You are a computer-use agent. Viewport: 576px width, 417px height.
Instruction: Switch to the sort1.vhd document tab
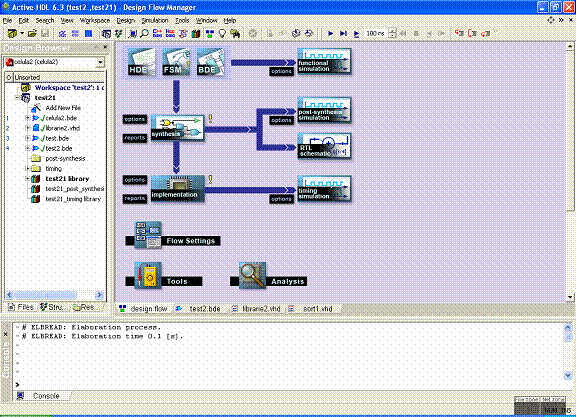tap(311, 309)
